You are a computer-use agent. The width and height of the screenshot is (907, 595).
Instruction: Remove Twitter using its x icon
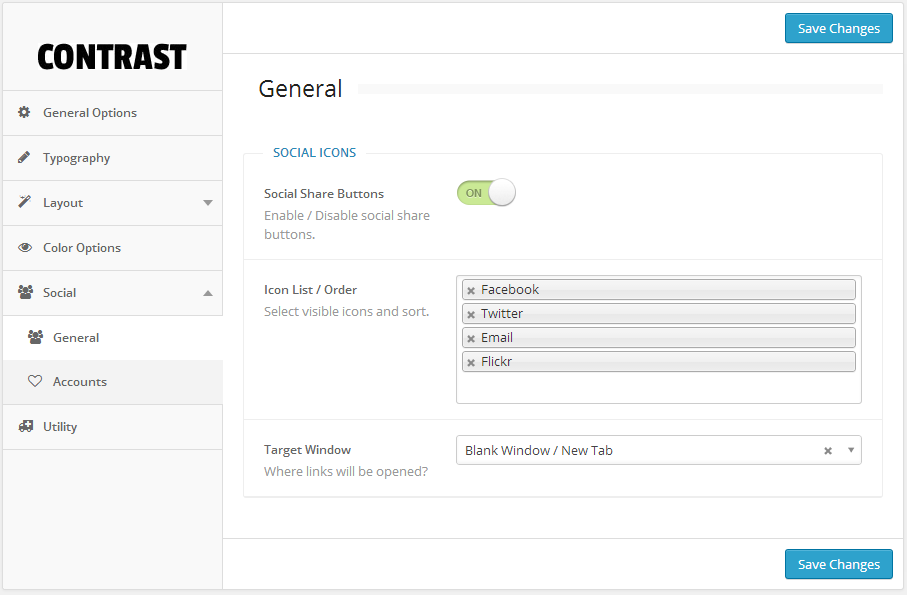click(471, 314)
